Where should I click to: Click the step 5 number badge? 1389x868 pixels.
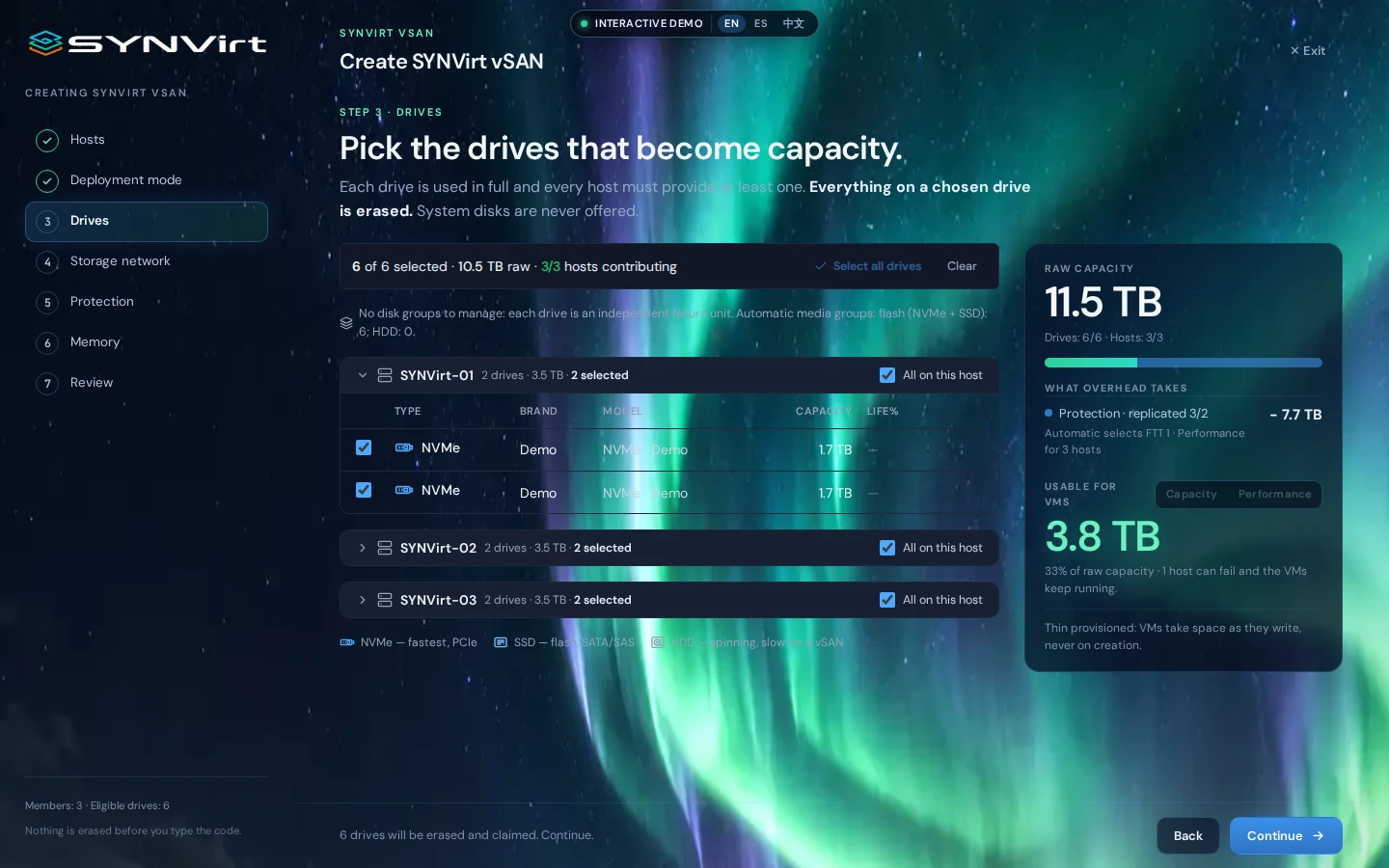coord(47,303)
